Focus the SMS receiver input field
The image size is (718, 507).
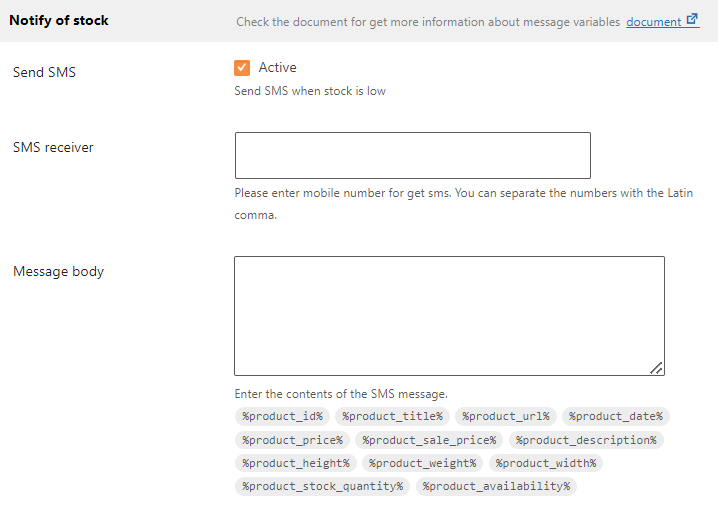413,155
